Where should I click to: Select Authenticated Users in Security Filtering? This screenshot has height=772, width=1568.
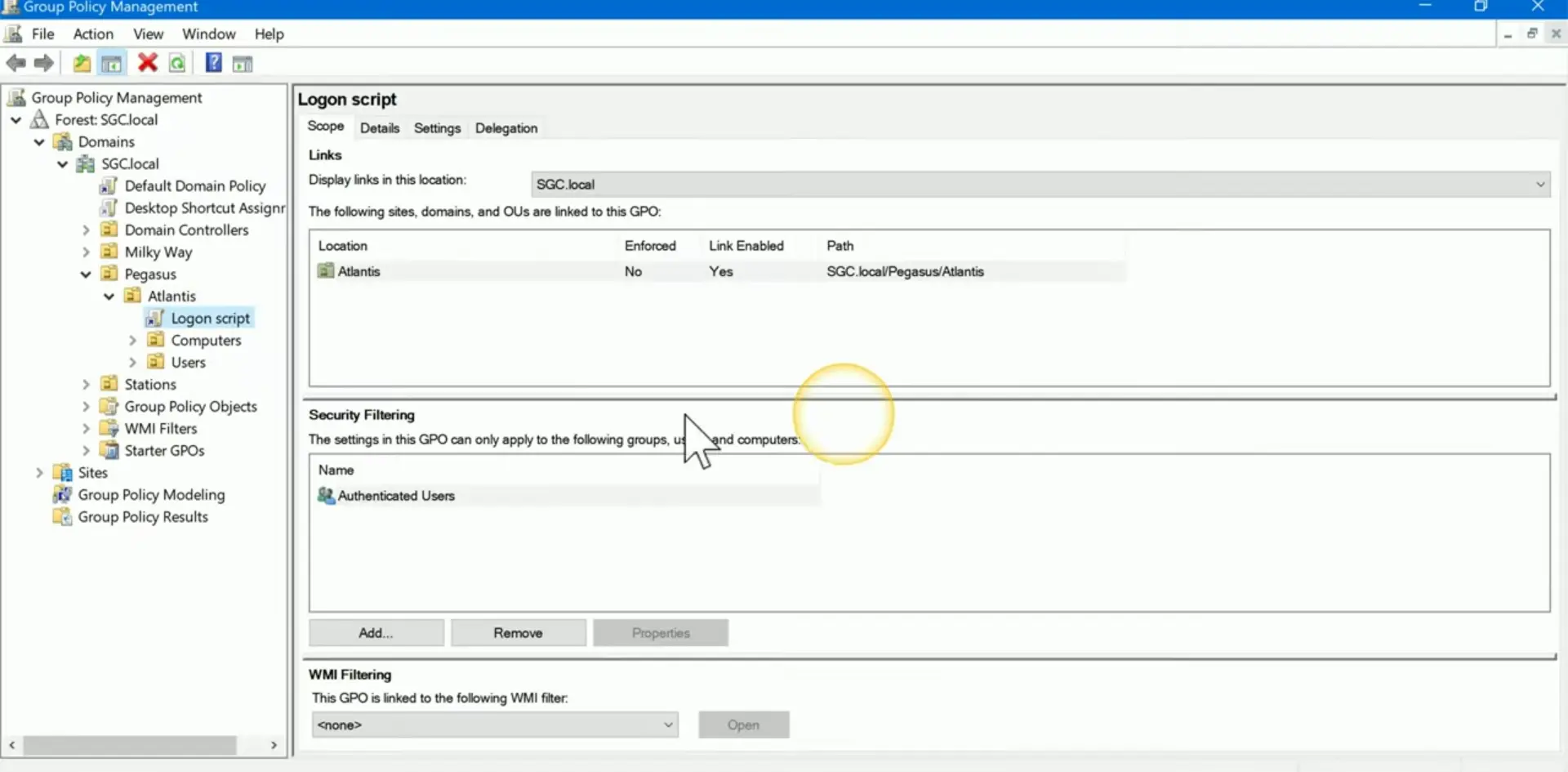396,496
